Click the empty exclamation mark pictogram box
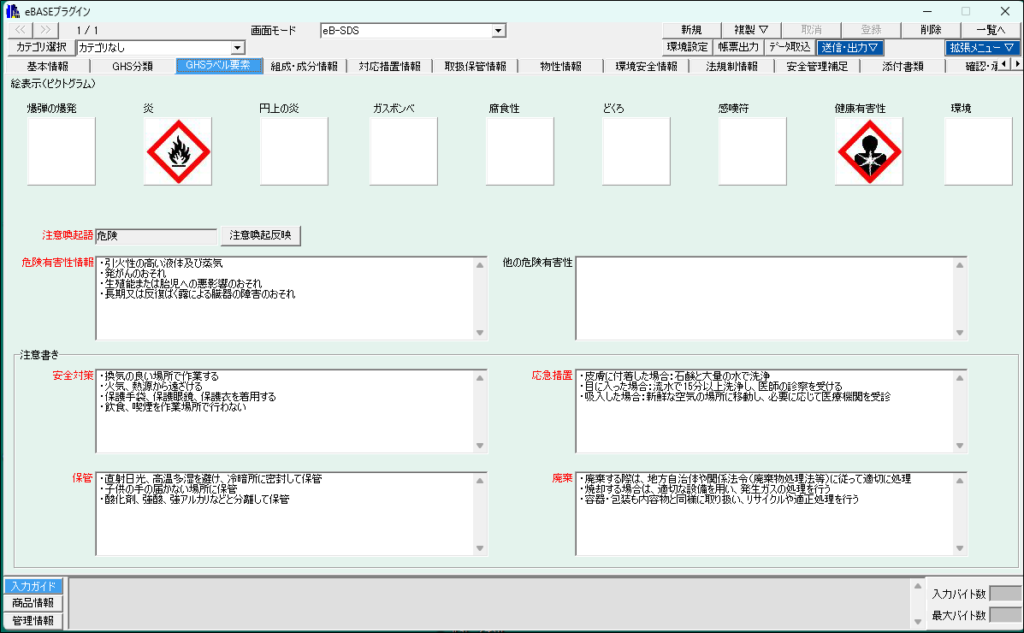 tap(752, 151)
